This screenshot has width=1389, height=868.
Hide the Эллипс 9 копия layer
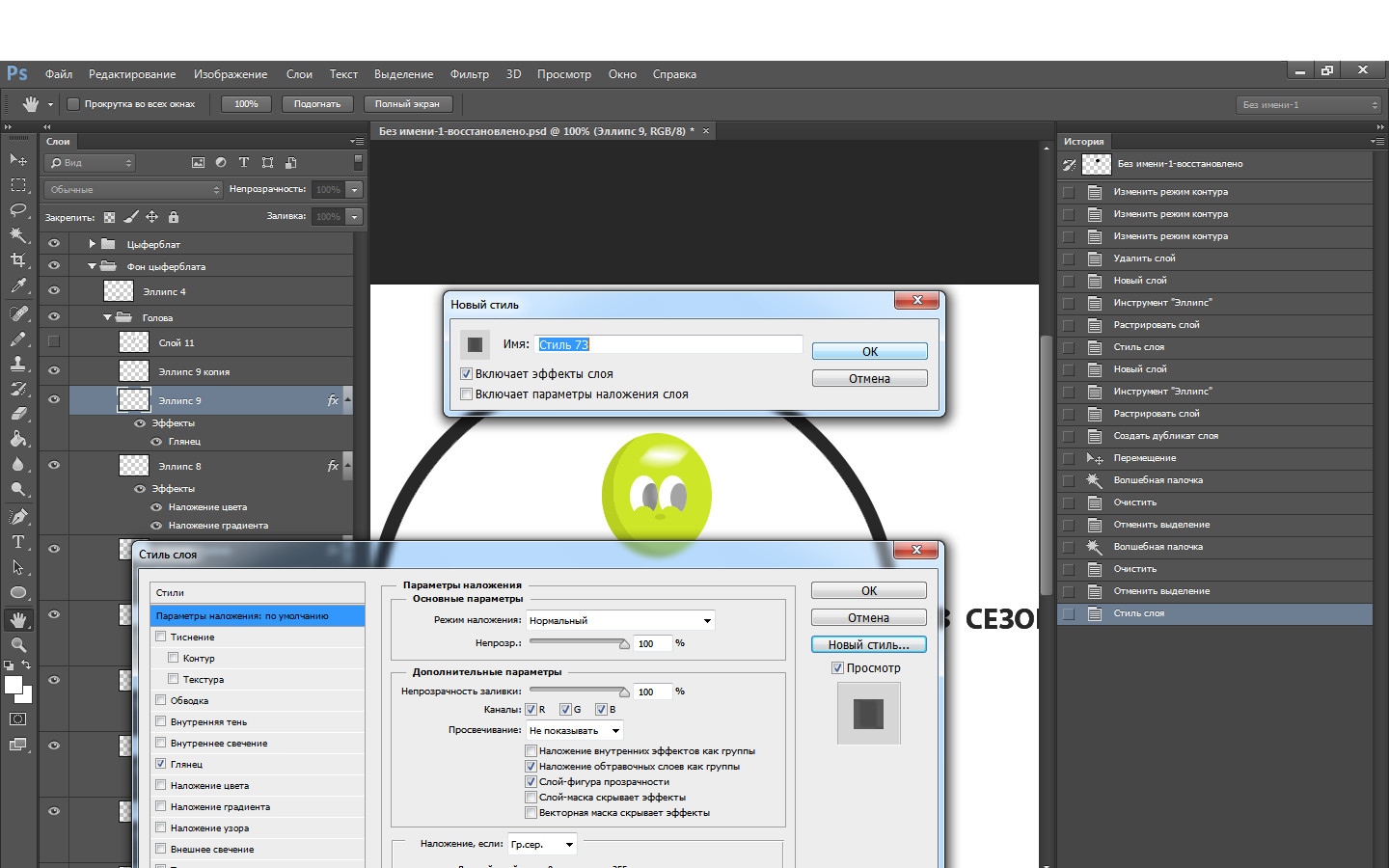(x=54, y=370)
